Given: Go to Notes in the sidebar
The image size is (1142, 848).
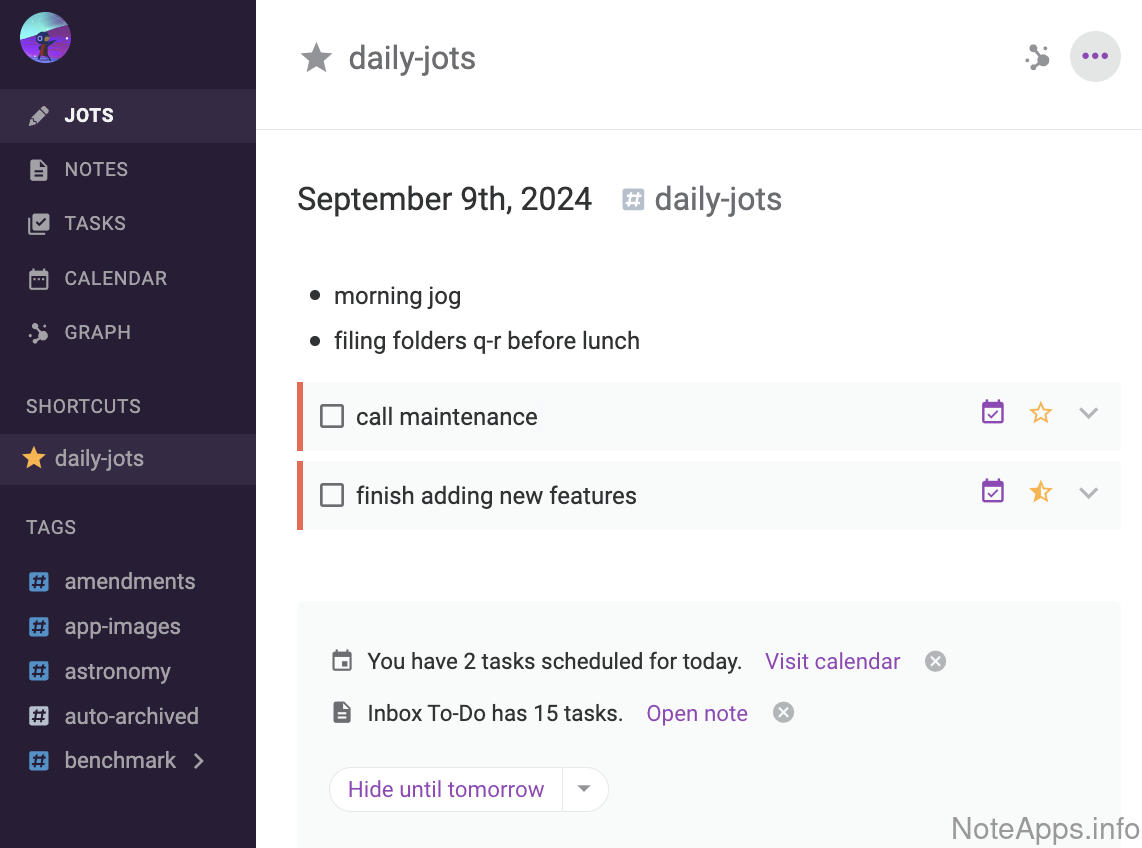Looking at the screenshot, I should [96, 170].
